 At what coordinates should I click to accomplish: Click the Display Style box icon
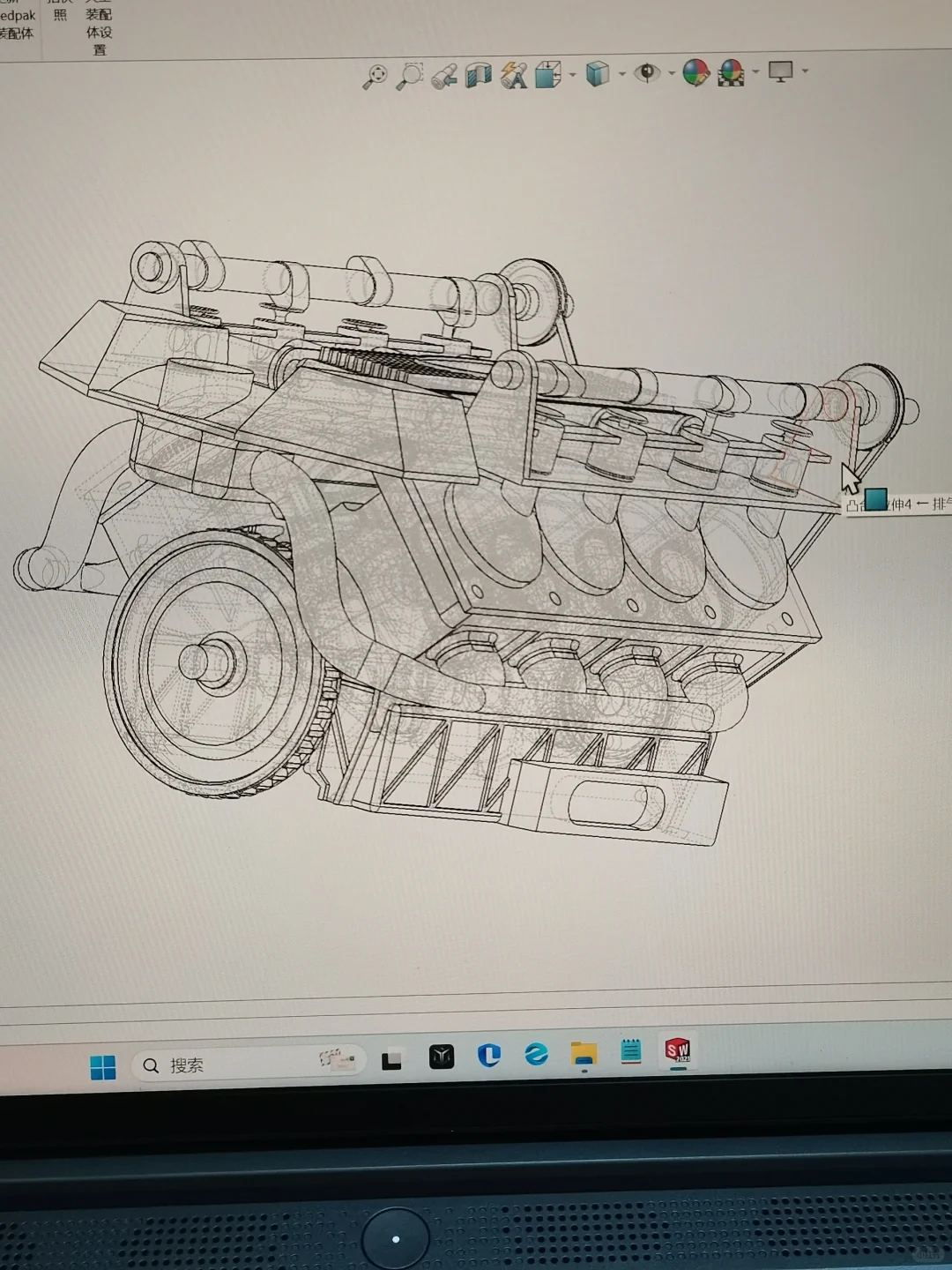(x=598, y=73)
